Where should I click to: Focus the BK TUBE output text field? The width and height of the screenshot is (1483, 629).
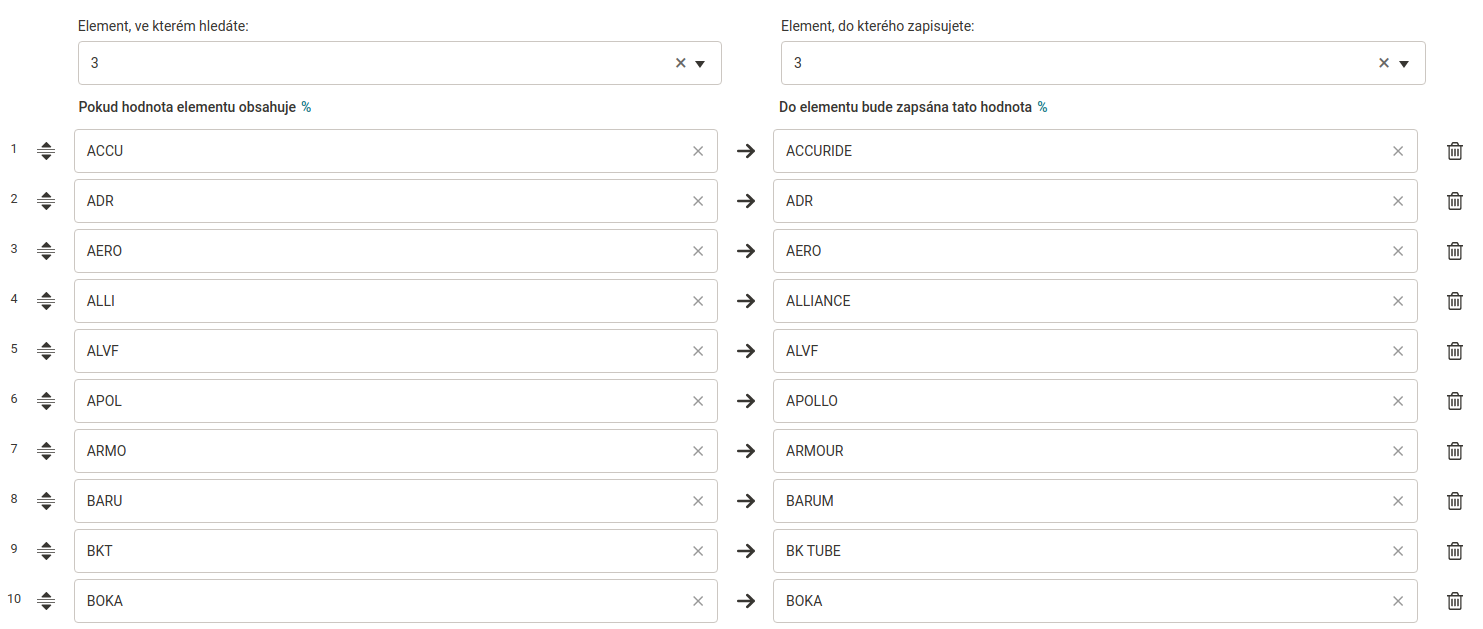tap(1080, 551)
